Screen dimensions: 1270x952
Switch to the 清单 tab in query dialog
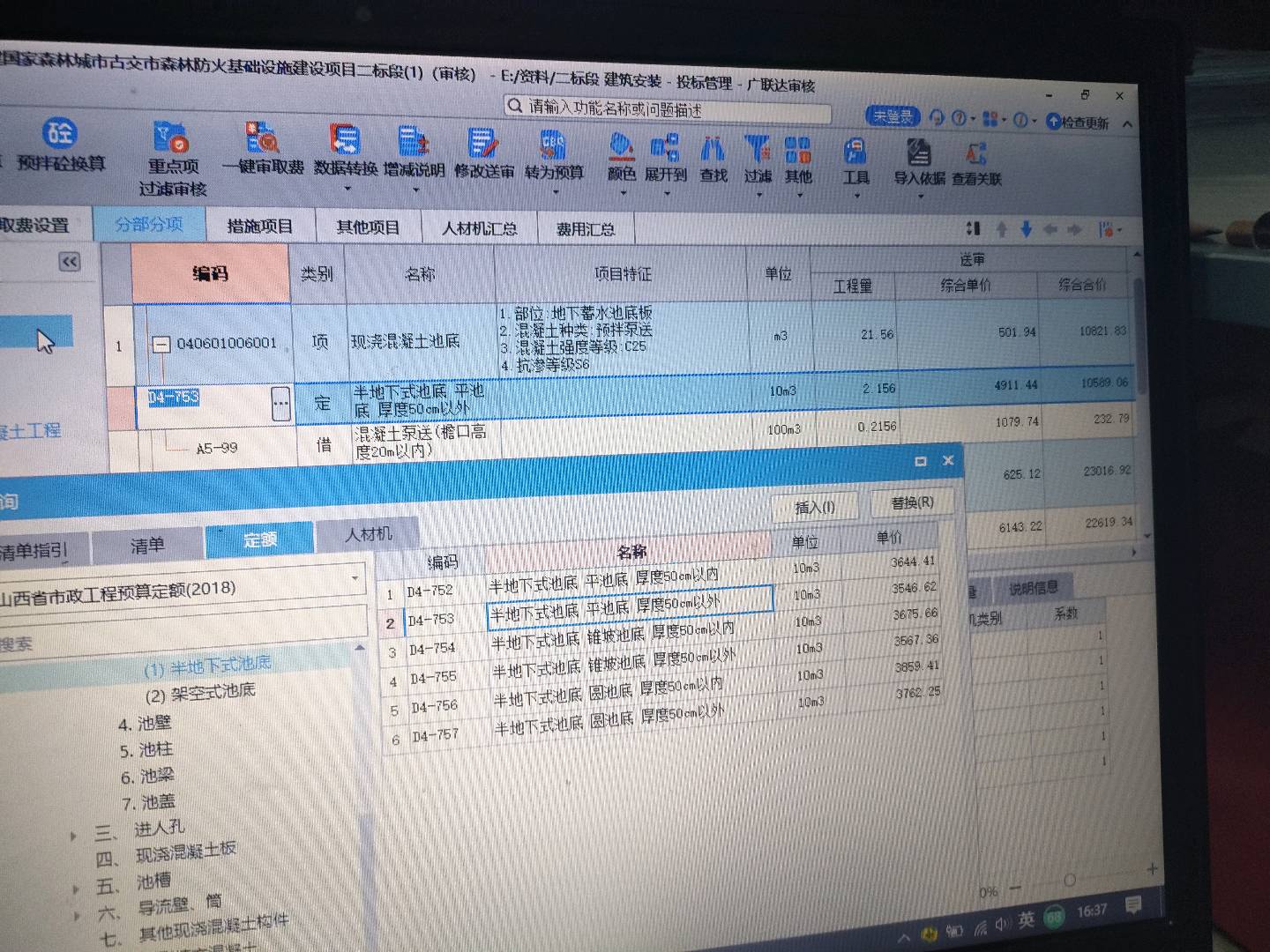pyautogui.click(x=146, y=547)
